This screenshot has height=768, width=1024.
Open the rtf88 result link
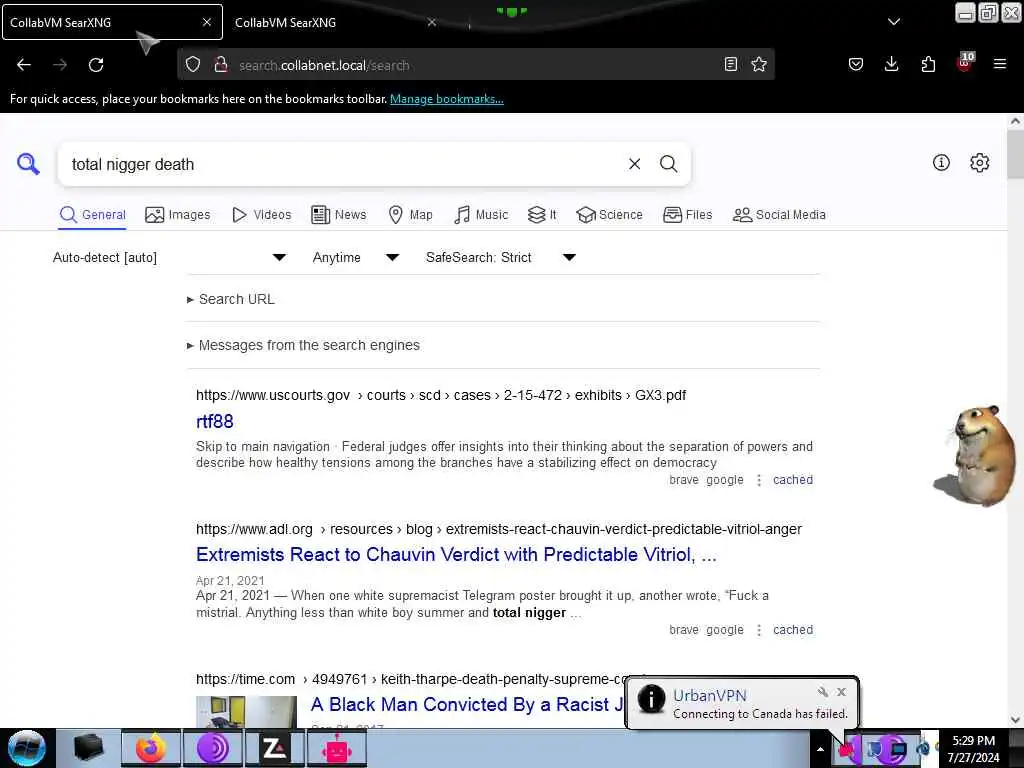[215, 421]
